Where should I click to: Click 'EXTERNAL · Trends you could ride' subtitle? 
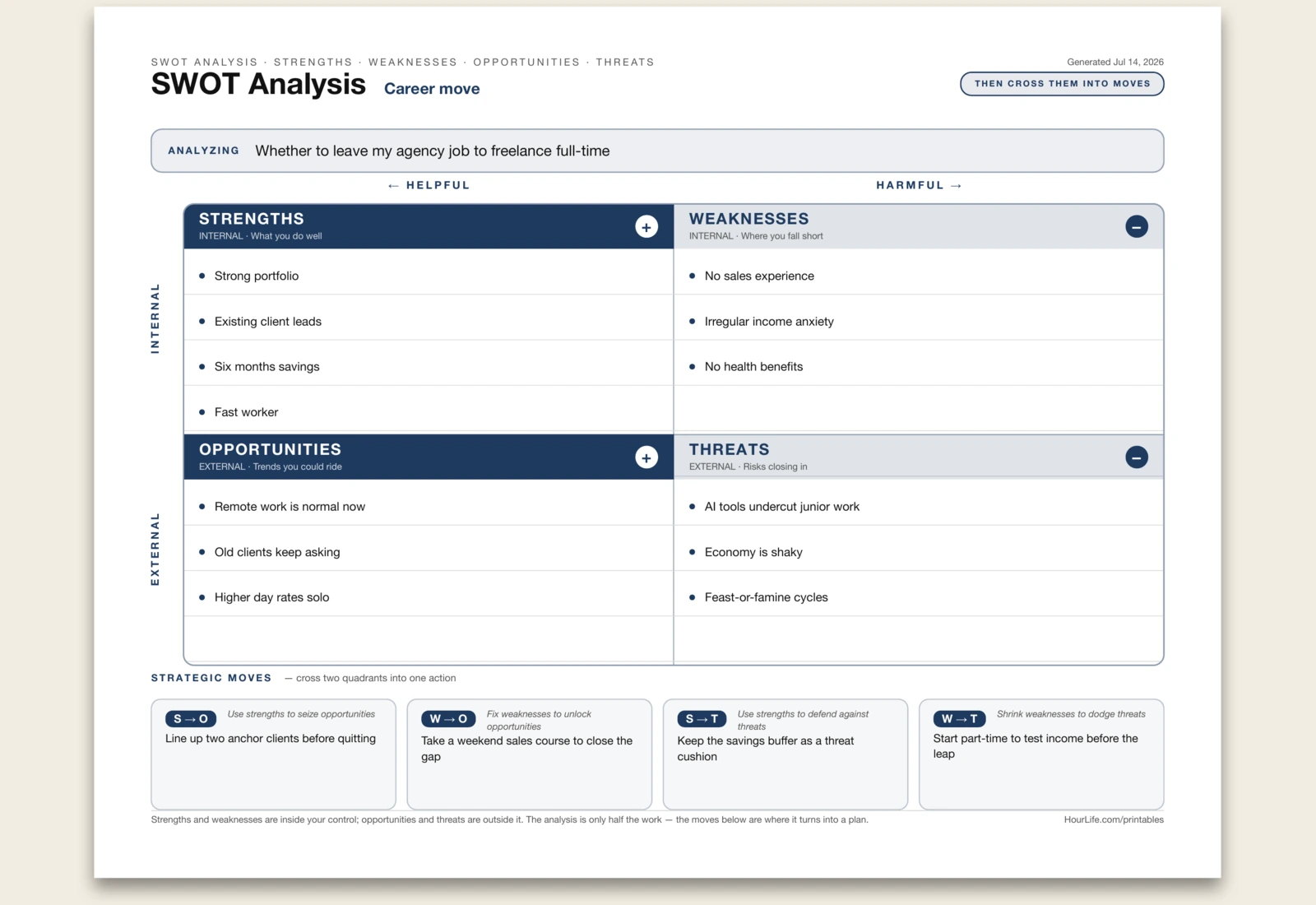click(x=271, y=466)
